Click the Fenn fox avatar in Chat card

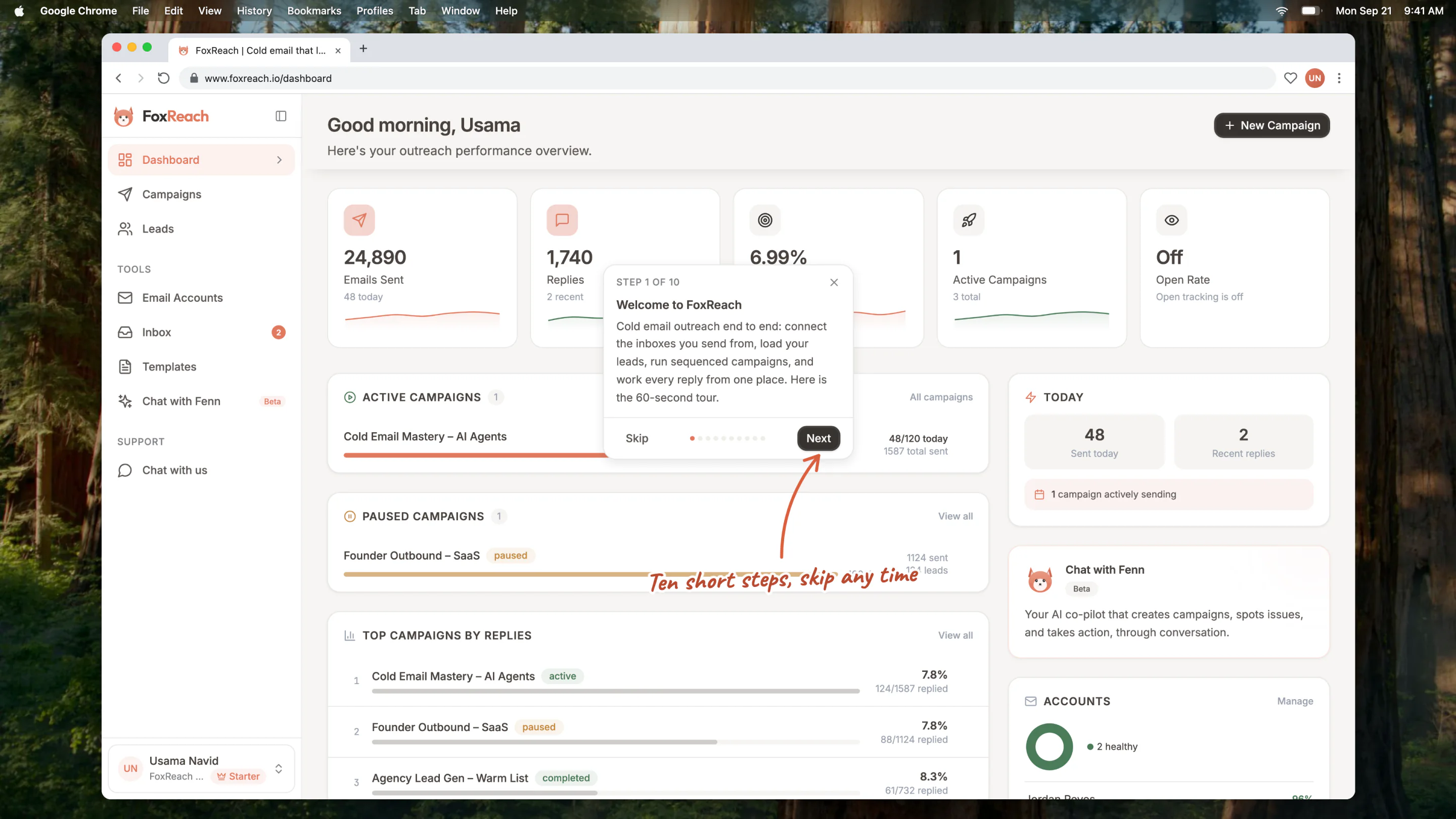[x=1040, y=579]
